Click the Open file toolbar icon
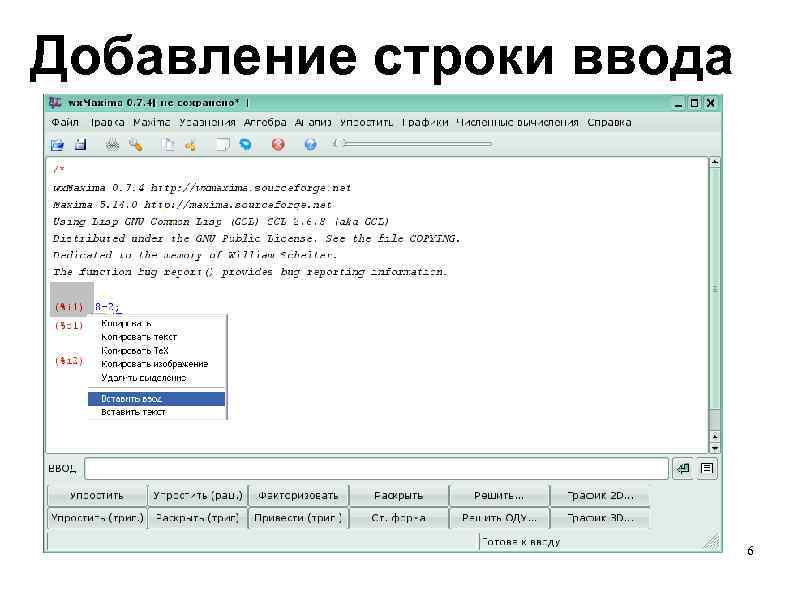Viewport: 794px width, 595px height. (57, 145)
